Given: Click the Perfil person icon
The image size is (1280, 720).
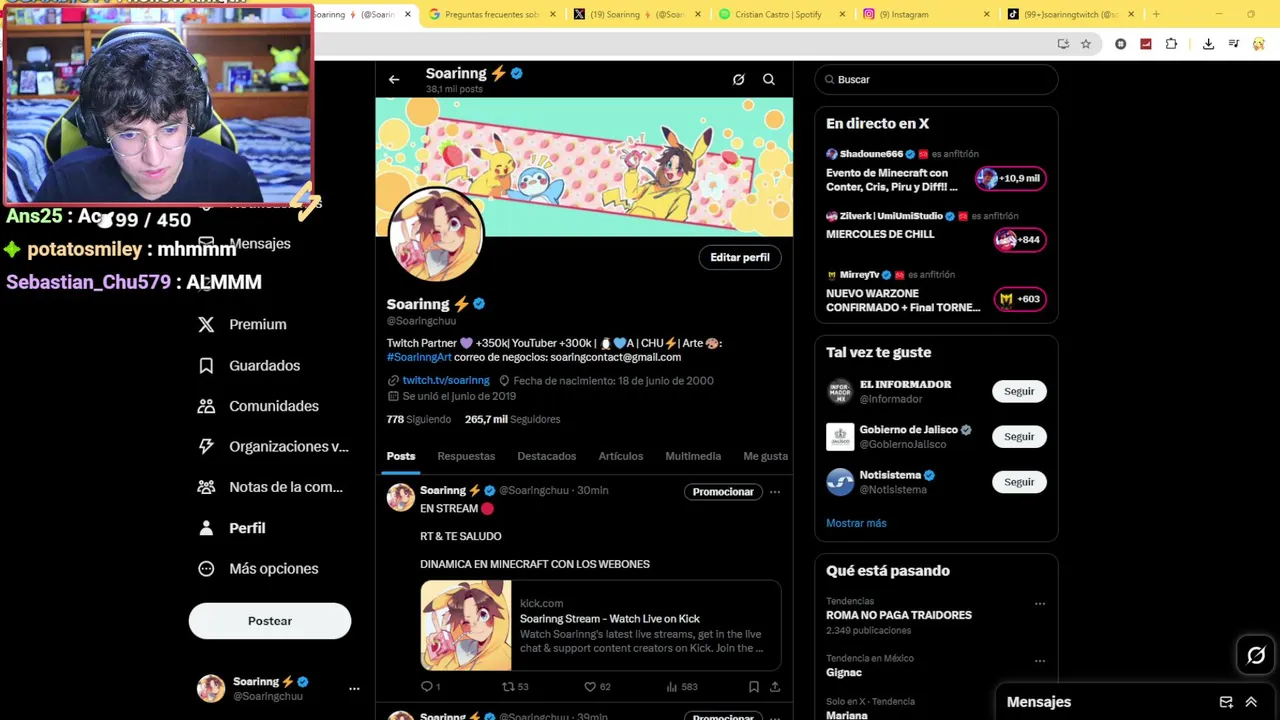Looking at the screenshot, I should 206,528.
